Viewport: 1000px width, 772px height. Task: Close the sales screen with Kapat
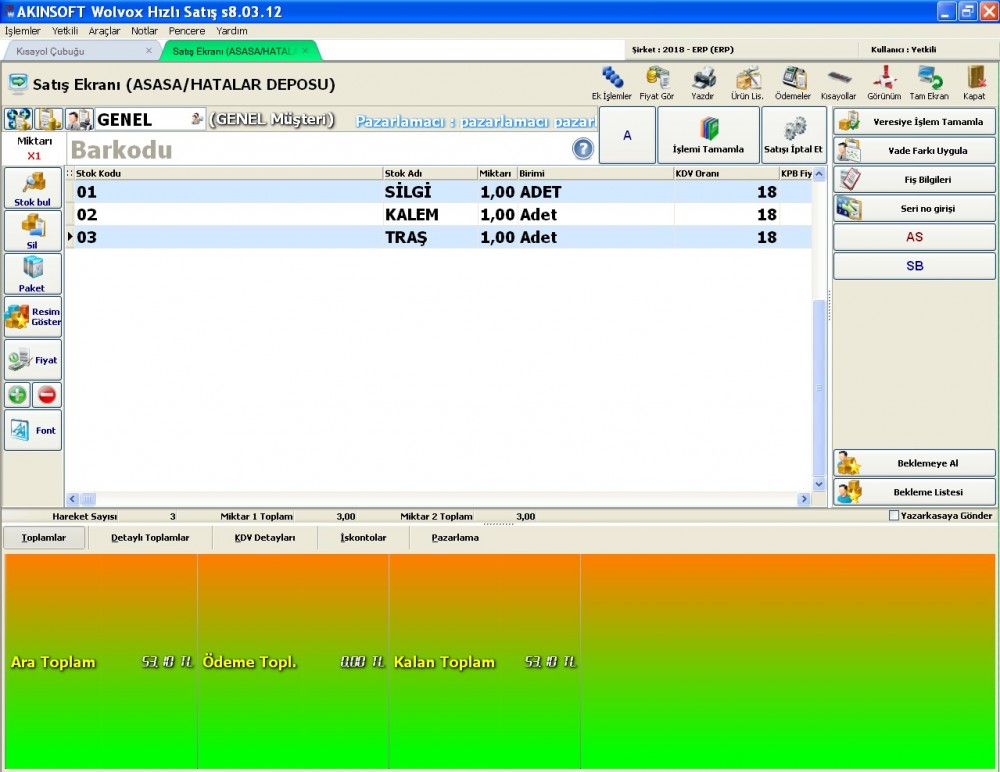click(974, 84)
